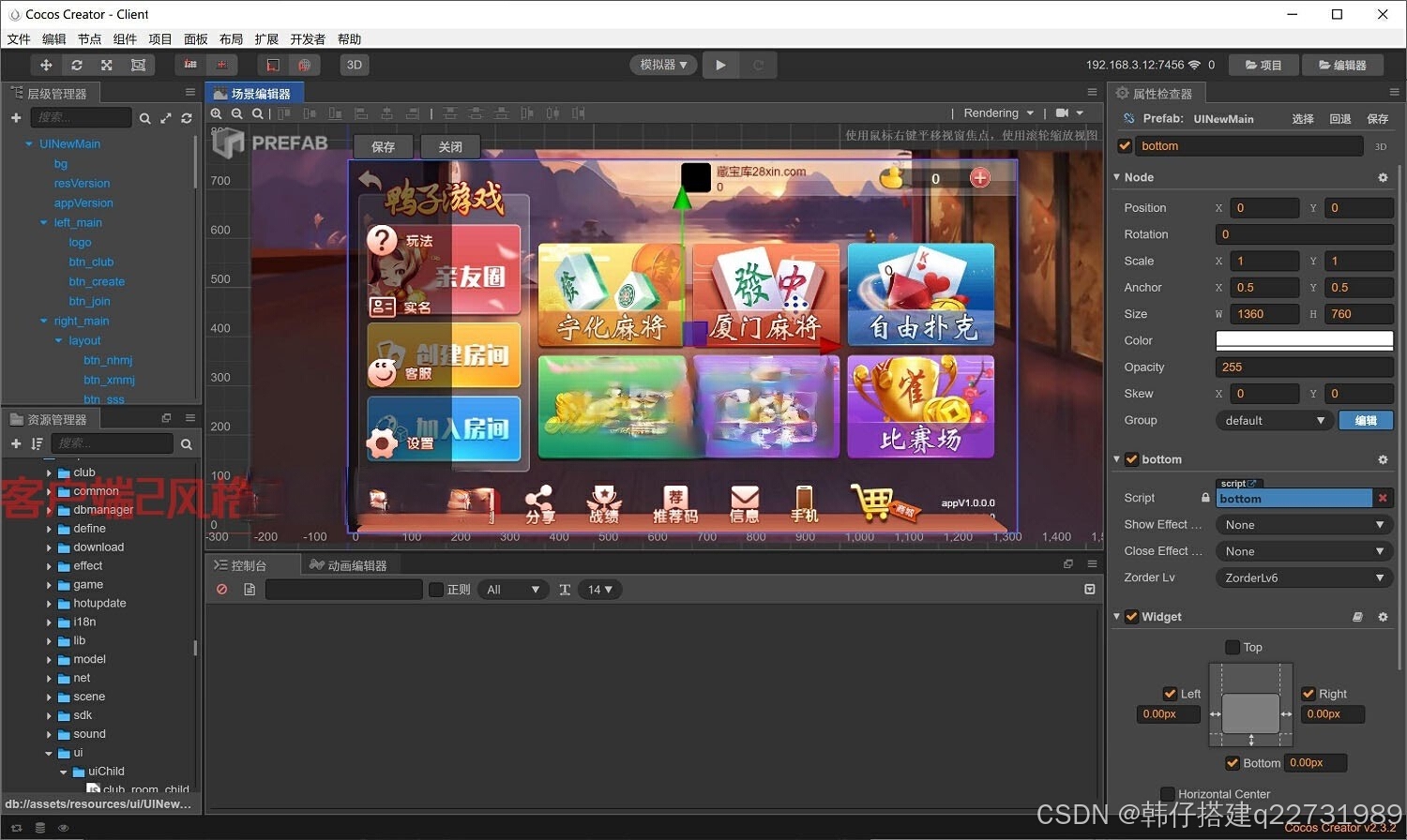Click the hierarchy search magnifier icon
Screen dimensions: 1407x840
tap(144, 118)
